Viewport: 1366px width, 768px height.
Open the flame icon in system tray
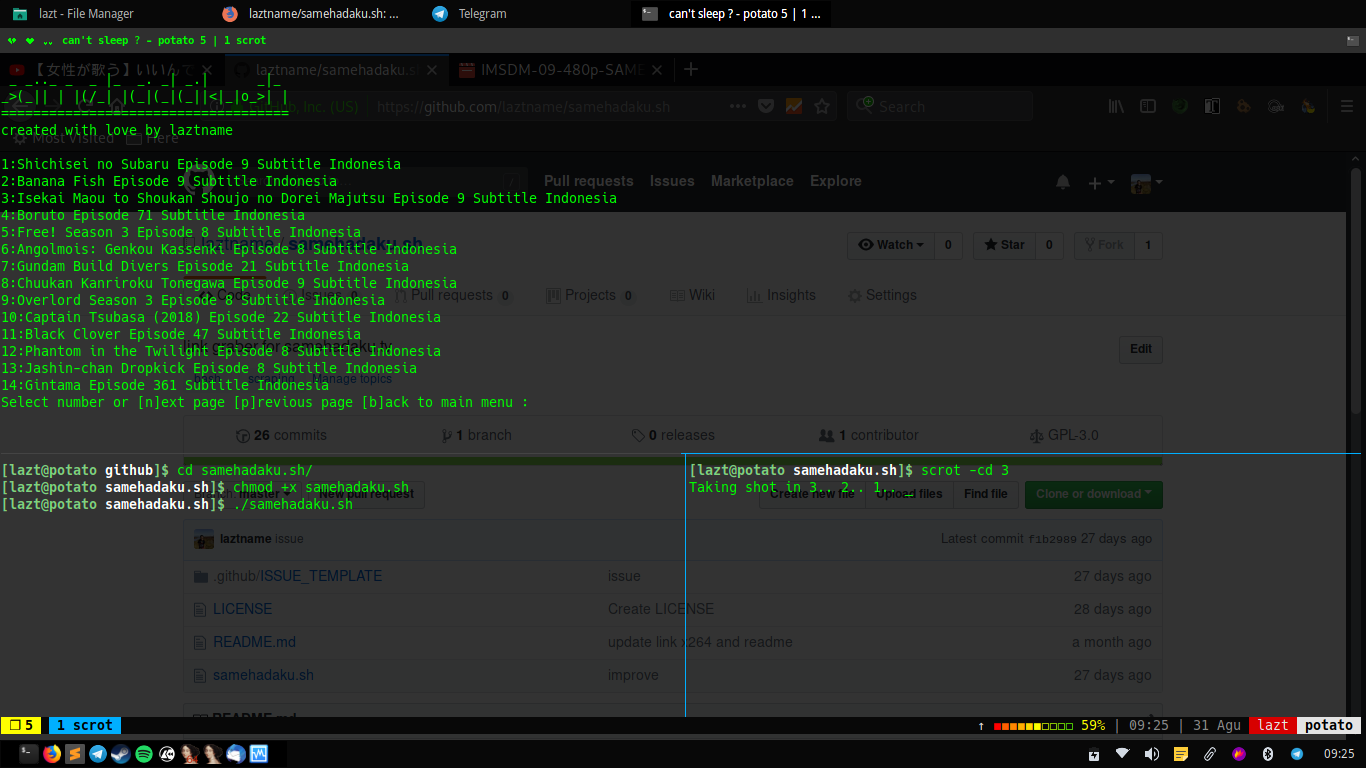pos(1239,754)
